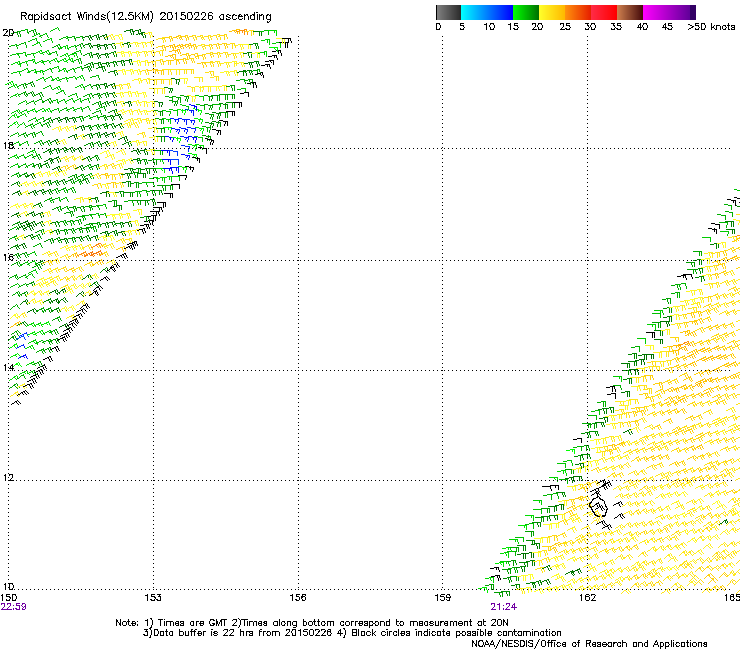Click the NOAA/NESDIS credit line

pos(589,644)
